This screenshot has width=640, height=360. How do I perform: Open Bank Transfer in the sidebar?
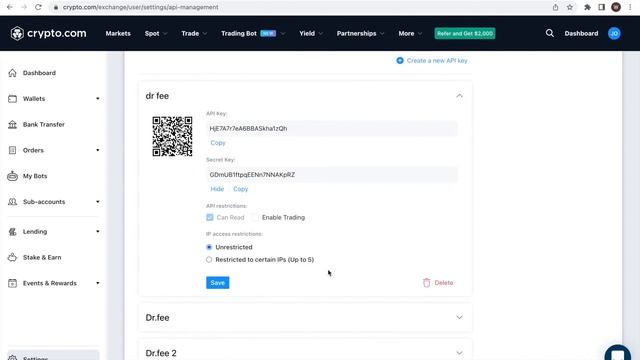pos(44,124)
